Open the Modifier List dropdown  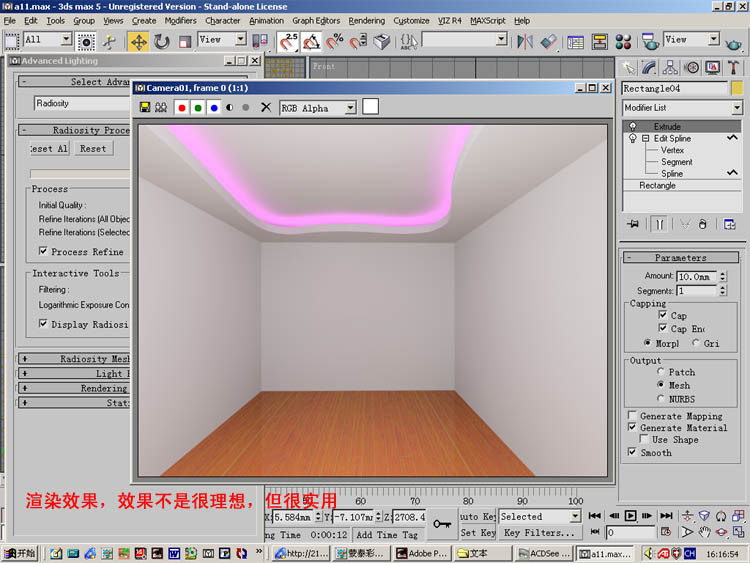[679, 108]
